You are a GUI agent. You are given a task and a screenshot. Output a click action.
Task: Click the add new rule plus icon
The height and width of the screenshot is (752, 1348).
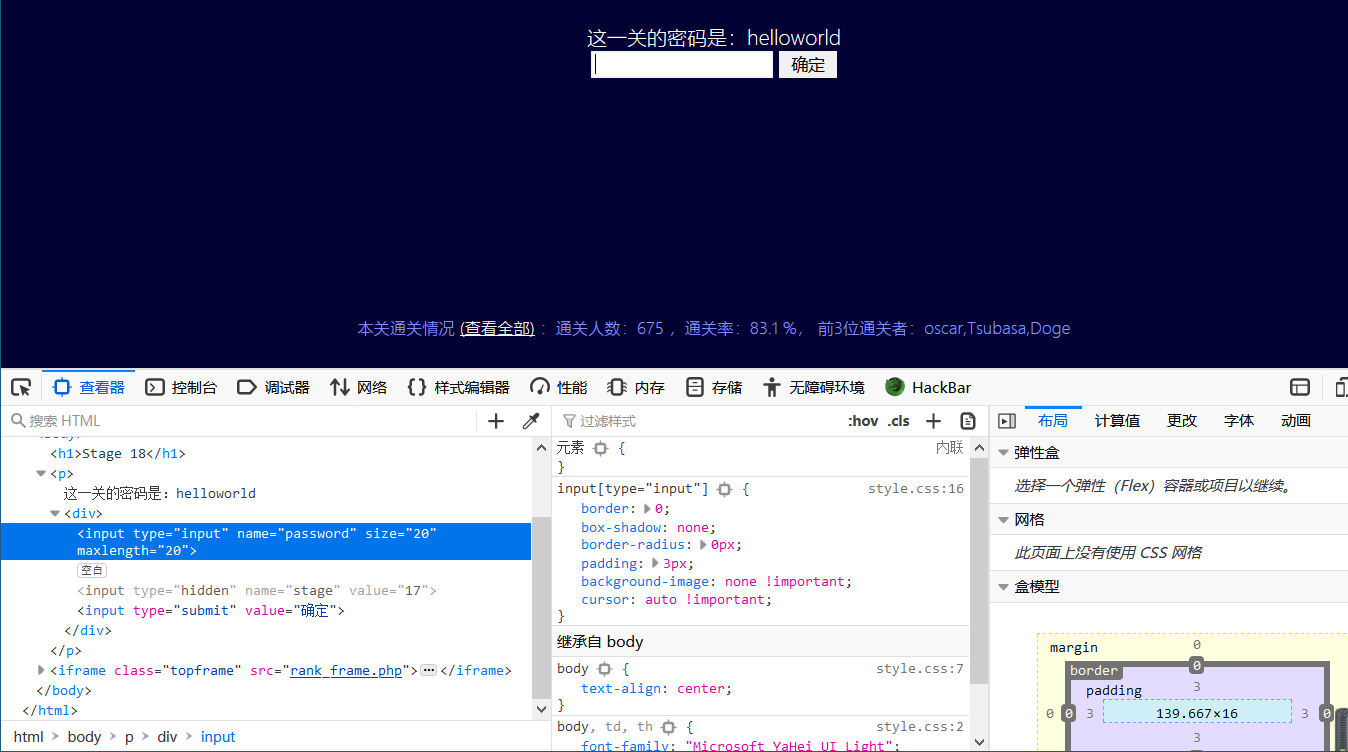click(933, 420)
